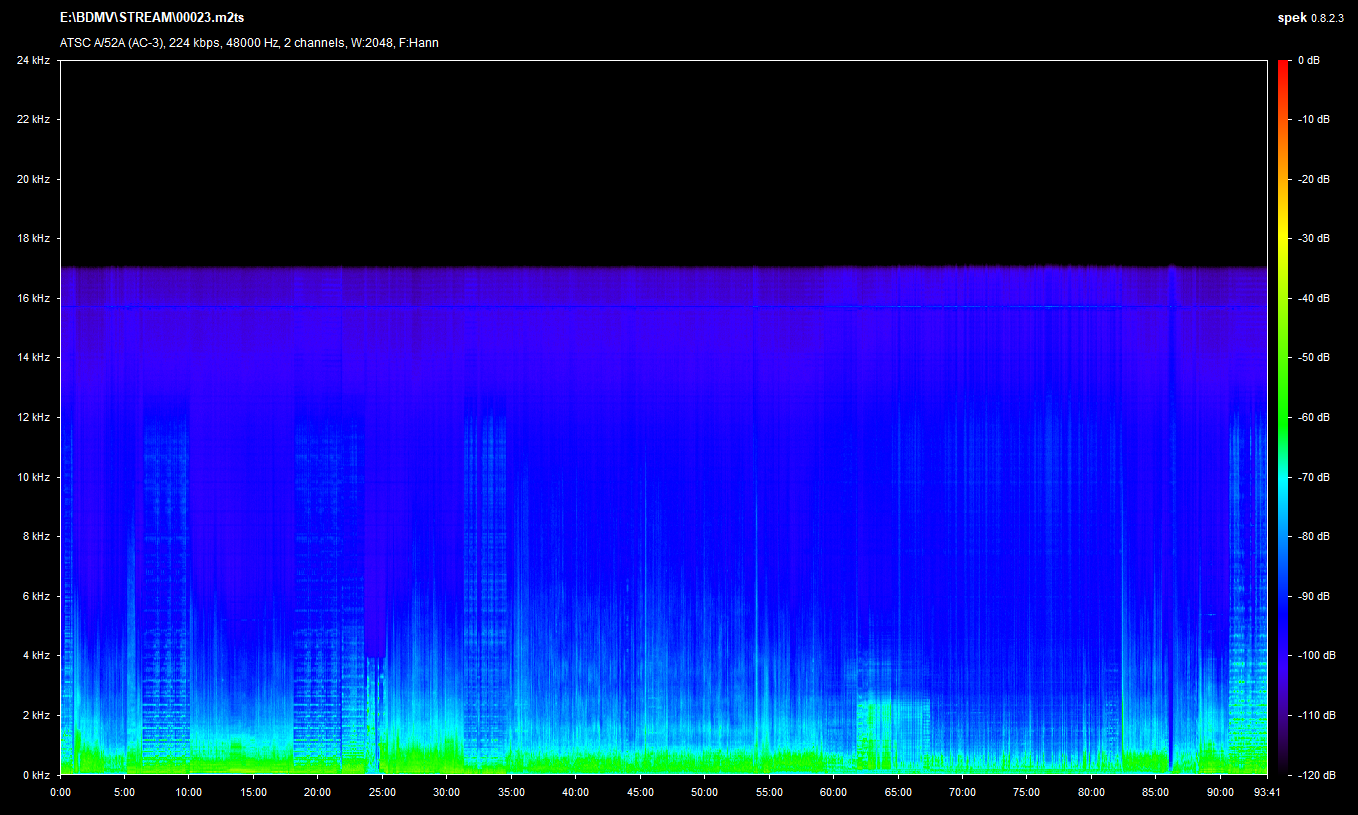Viewport: 1358px width, 815px height.
Task: Click the red top of the dB color bar
Action: [1283, 65]
